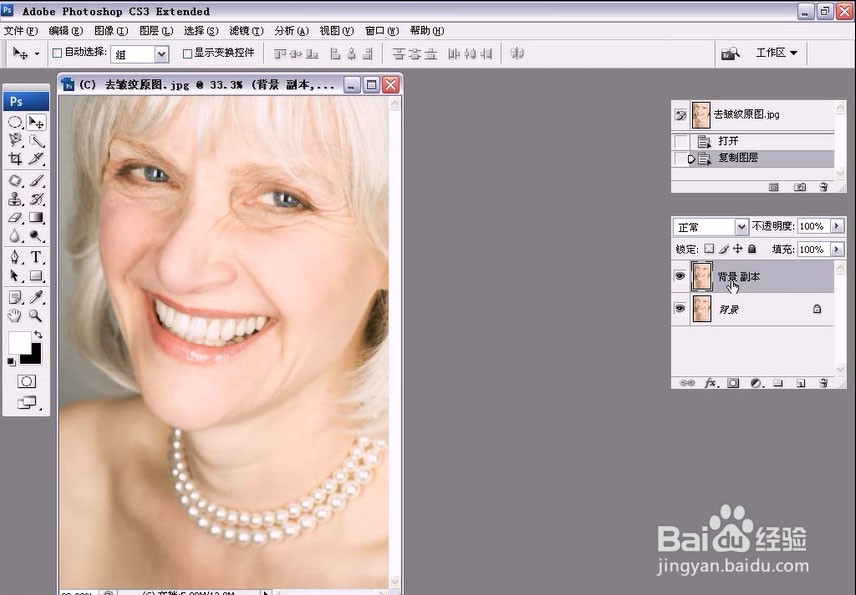Enable 显示变换控件 checkbox
This screenshot has height=595, width=856.
click(x=187, y=53)
